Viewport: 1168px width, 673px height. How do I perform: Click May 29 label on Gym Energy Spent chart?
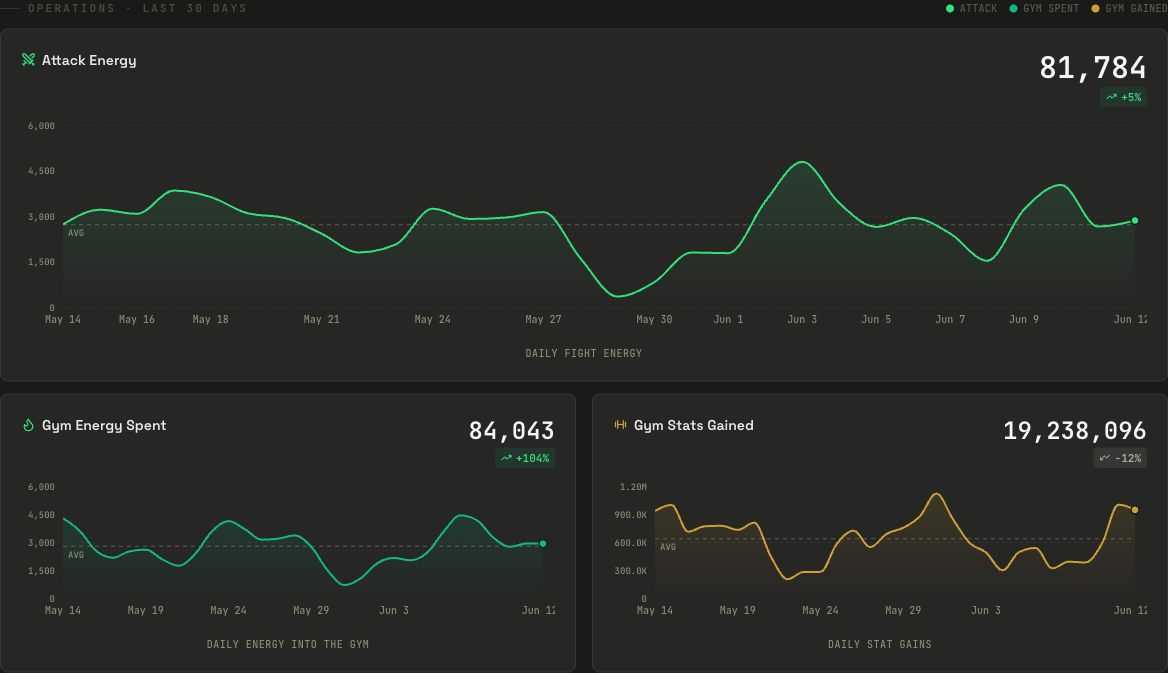311,610
